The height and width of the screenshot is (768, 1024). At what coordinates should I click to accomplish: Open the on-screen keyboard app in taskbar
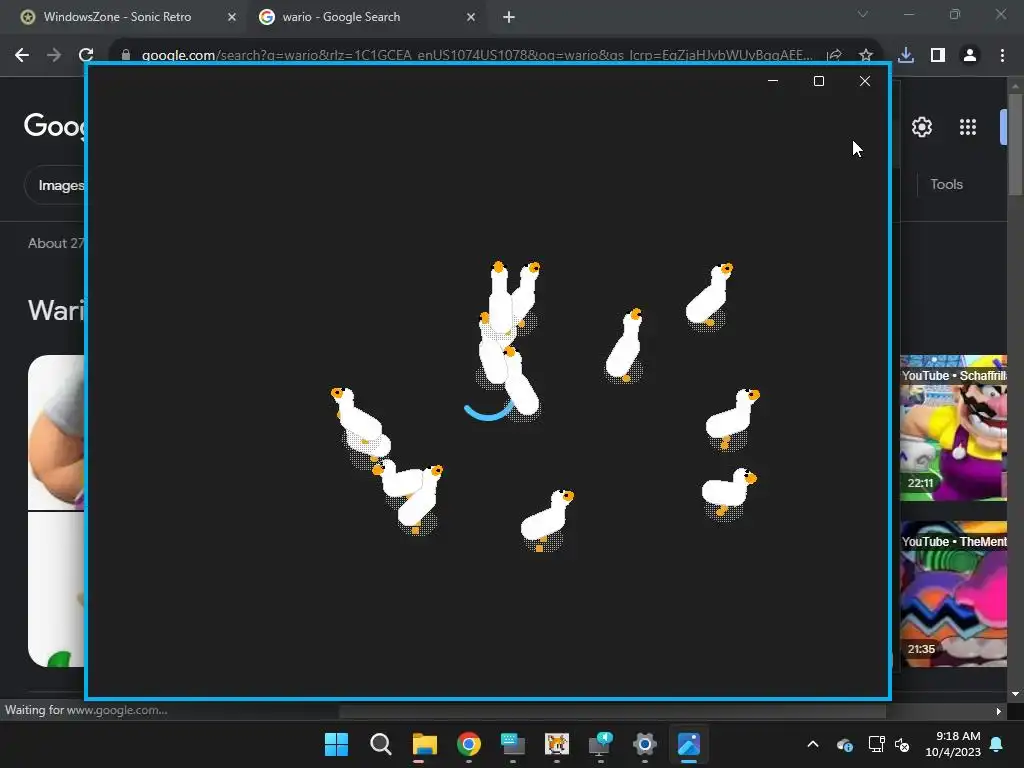[x=513, y=744]
